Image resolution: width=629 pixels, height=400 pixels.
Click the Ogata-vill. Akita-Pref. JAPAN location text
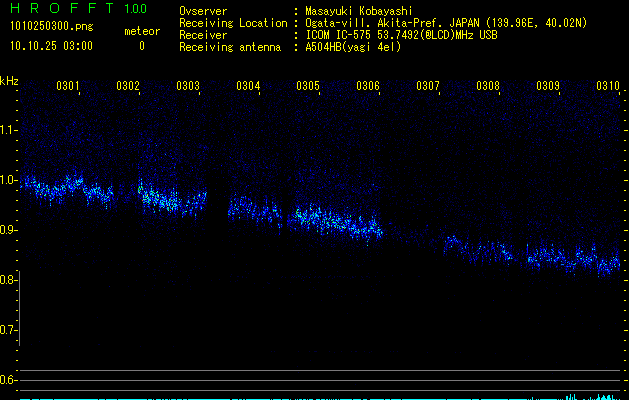(x=446, y=23)
